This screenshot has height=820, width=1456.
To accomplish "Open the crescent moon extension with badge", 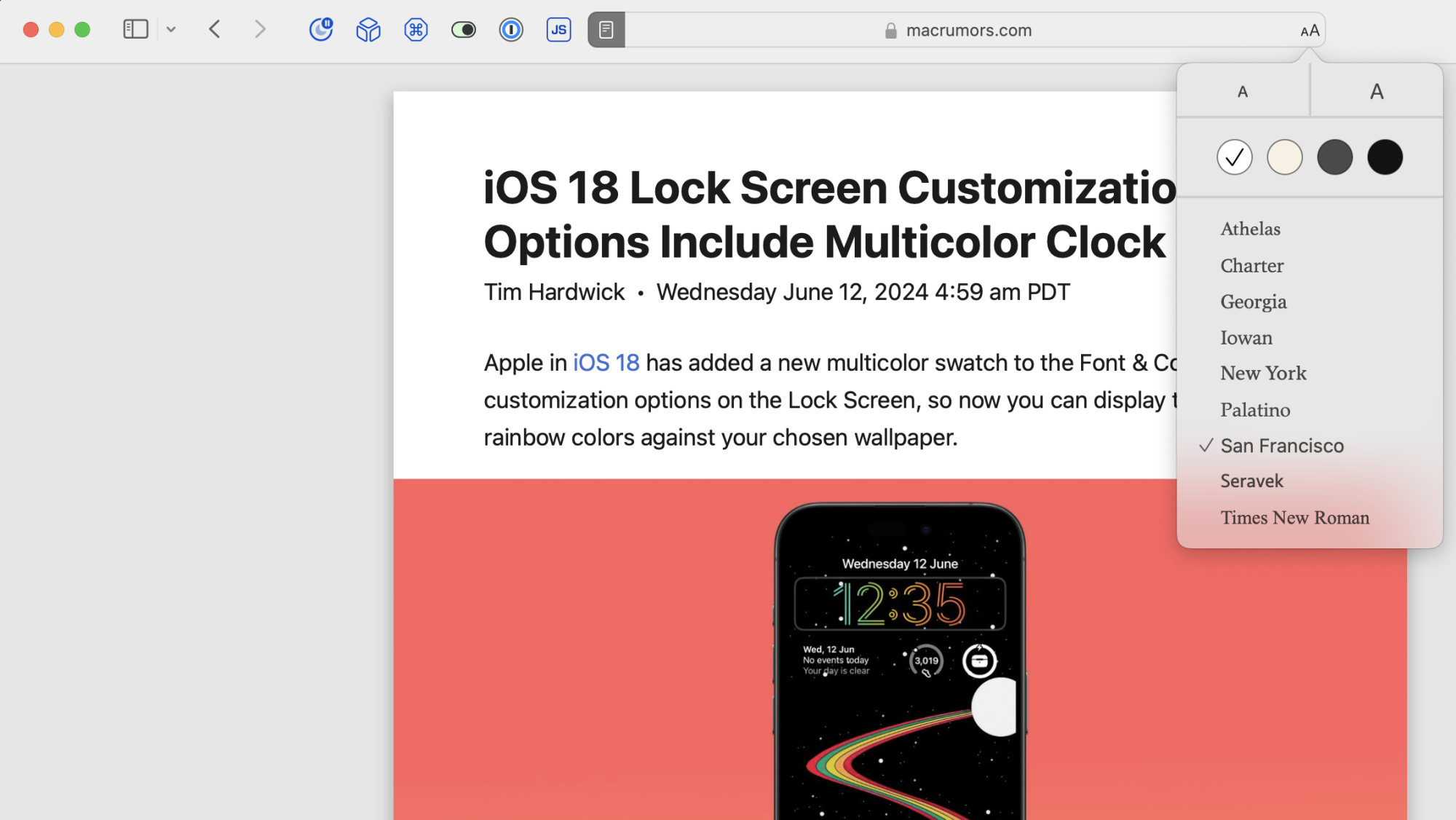I will click(x=321, y=29).
